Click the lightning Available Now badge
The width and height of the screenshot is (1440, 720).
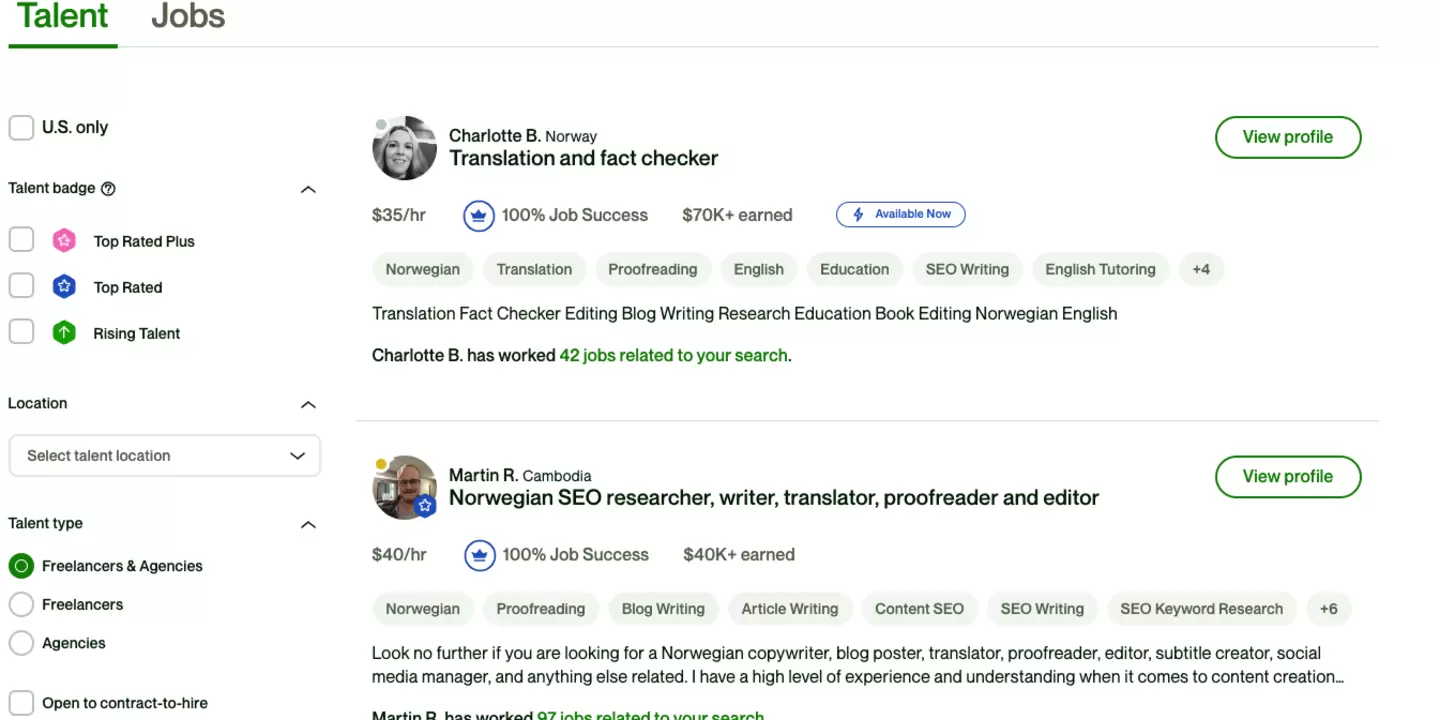(901, 214)
